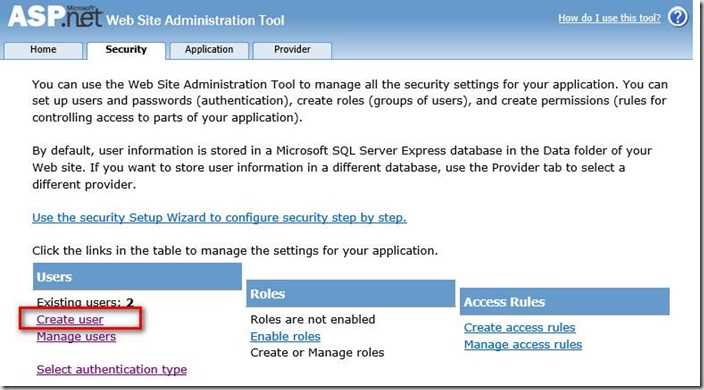
Task: Open the Provider tab
Action: (292, 50)
